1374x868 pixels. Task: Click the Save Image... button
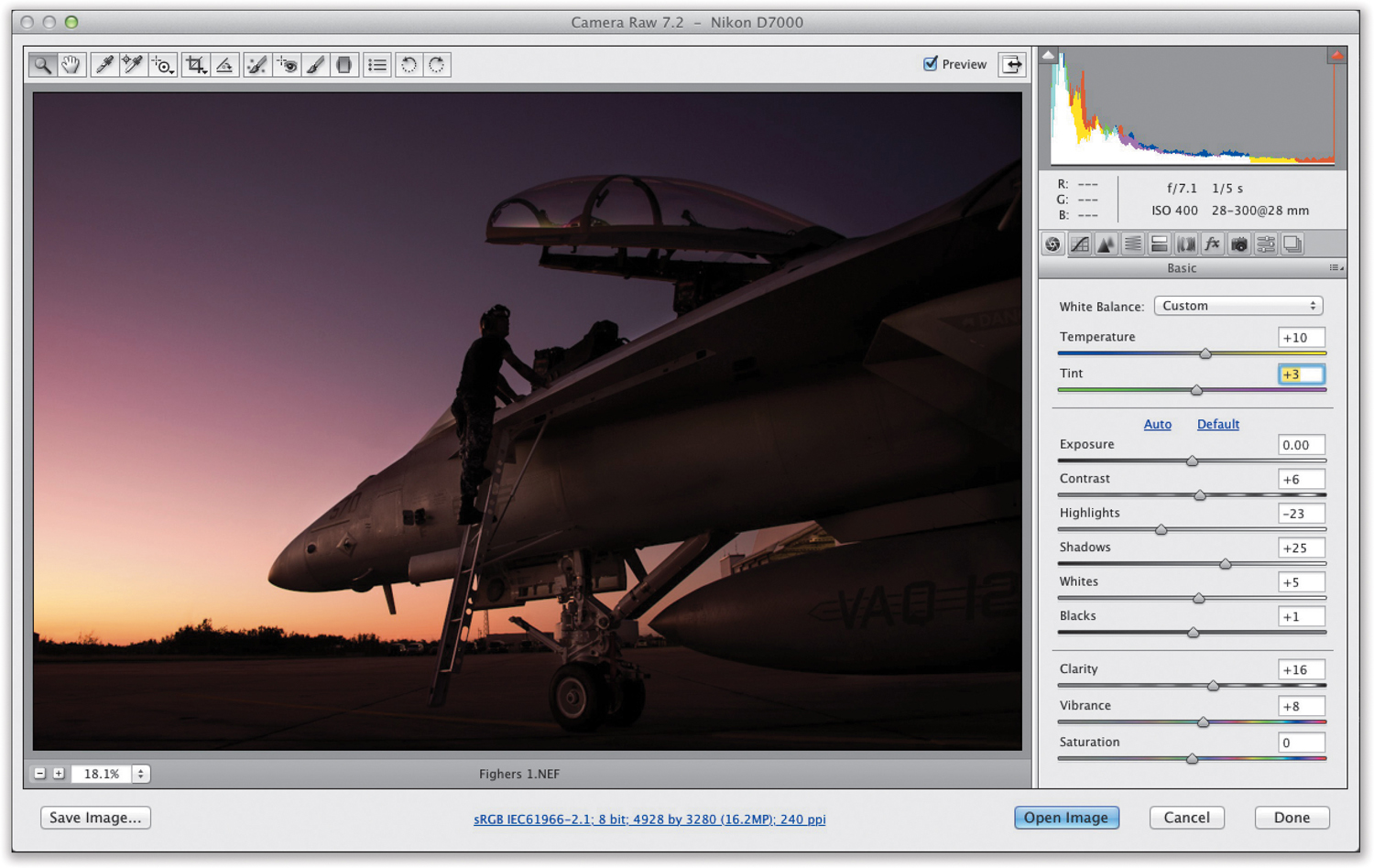(95, 818)
